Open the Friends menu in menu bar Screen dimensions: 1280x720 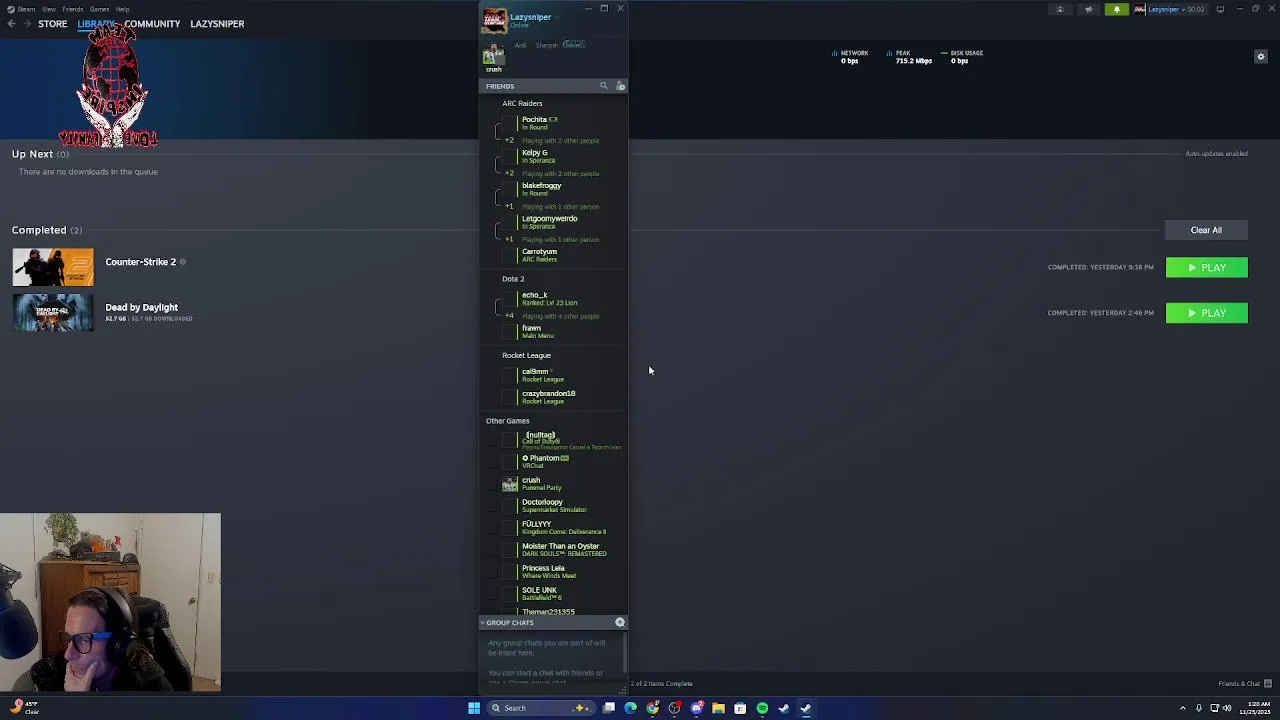pyautogui.click(x=72, y=9)
